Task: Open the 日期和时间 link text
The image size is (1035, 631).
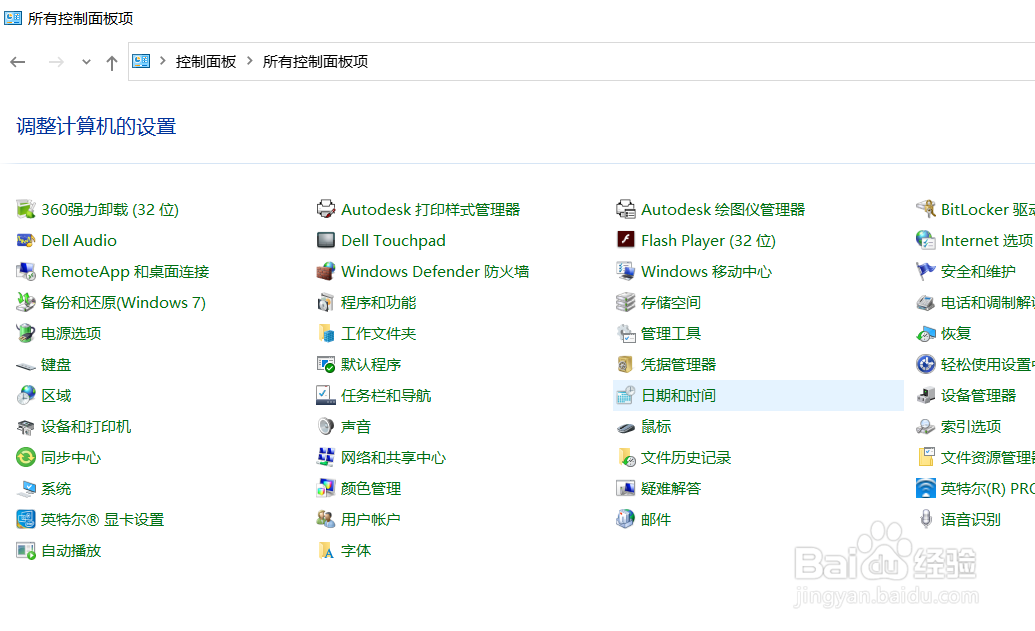Action: point(679,395)
